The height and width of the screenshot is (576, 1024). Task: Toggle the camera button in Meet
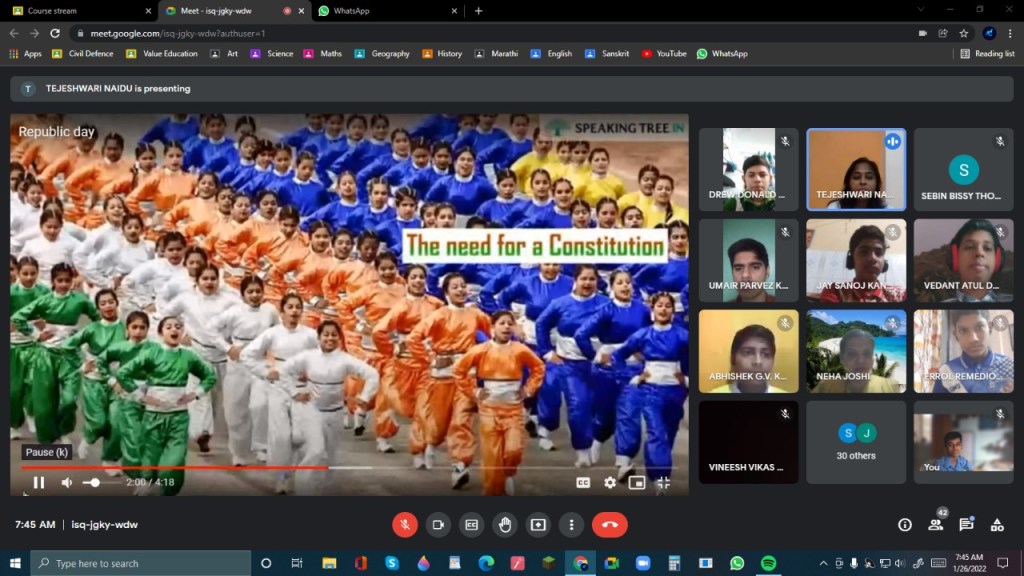(x=438, y=524)
